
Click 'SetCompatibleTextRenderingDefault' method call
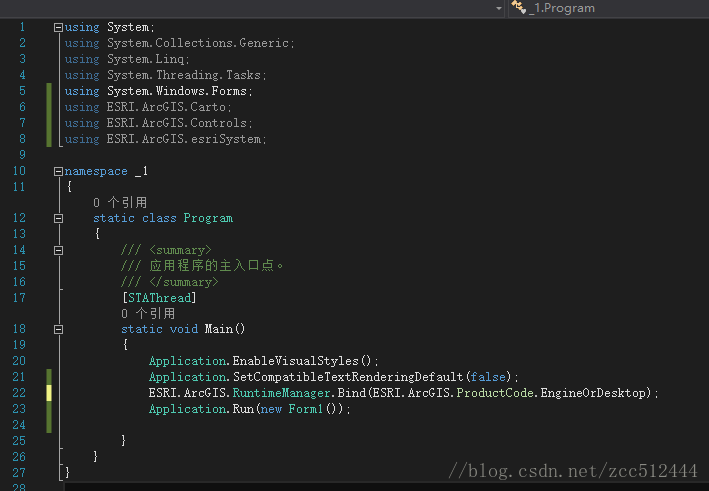tap(348, 377)
